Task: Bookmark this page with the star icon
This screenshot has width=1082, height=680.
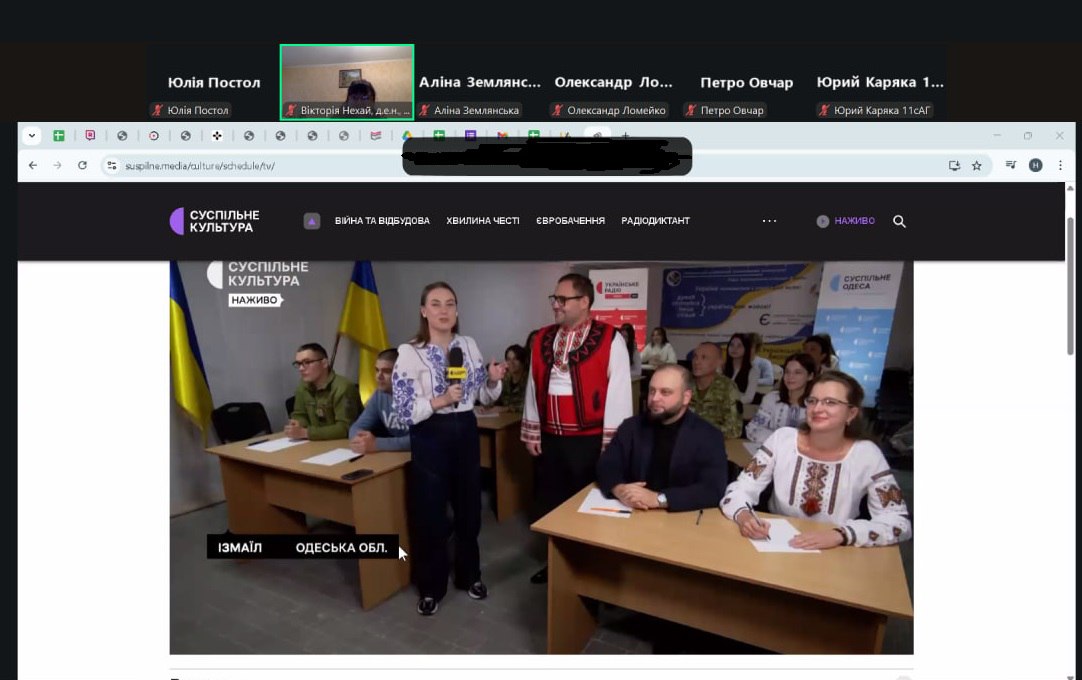Action: pos(976,165)
